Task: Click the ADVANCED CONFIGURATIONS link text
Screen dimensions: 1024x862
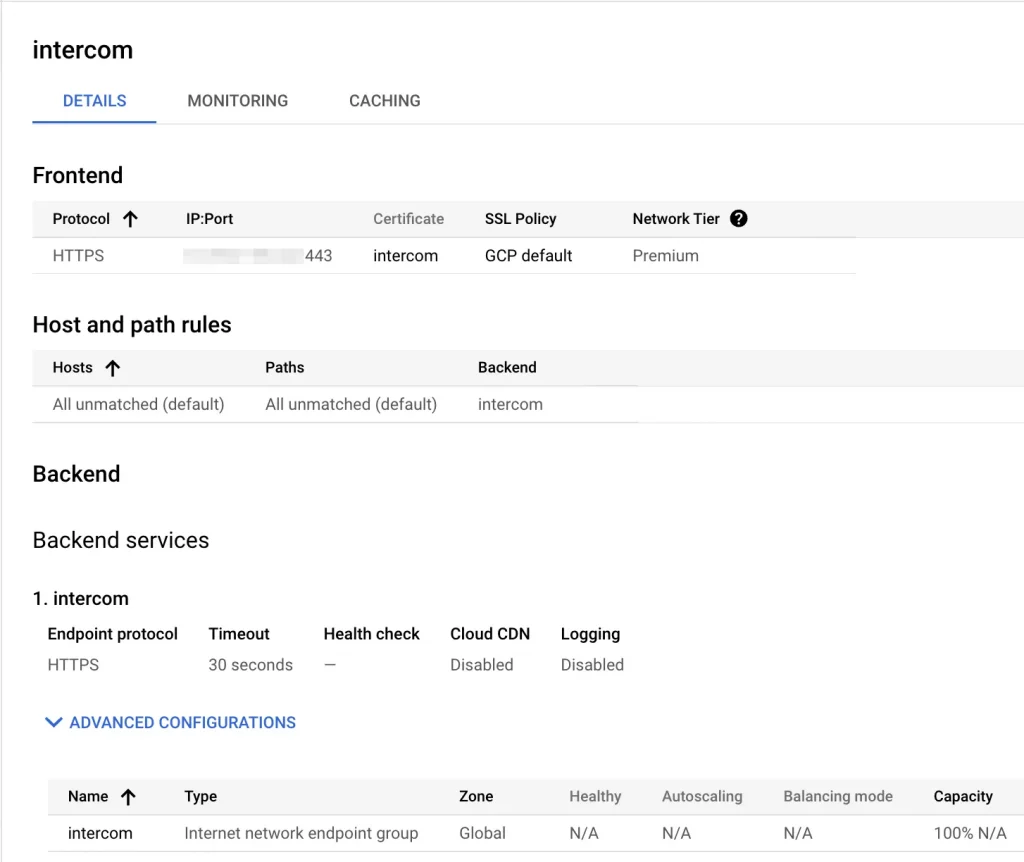Action: point(183,722)
